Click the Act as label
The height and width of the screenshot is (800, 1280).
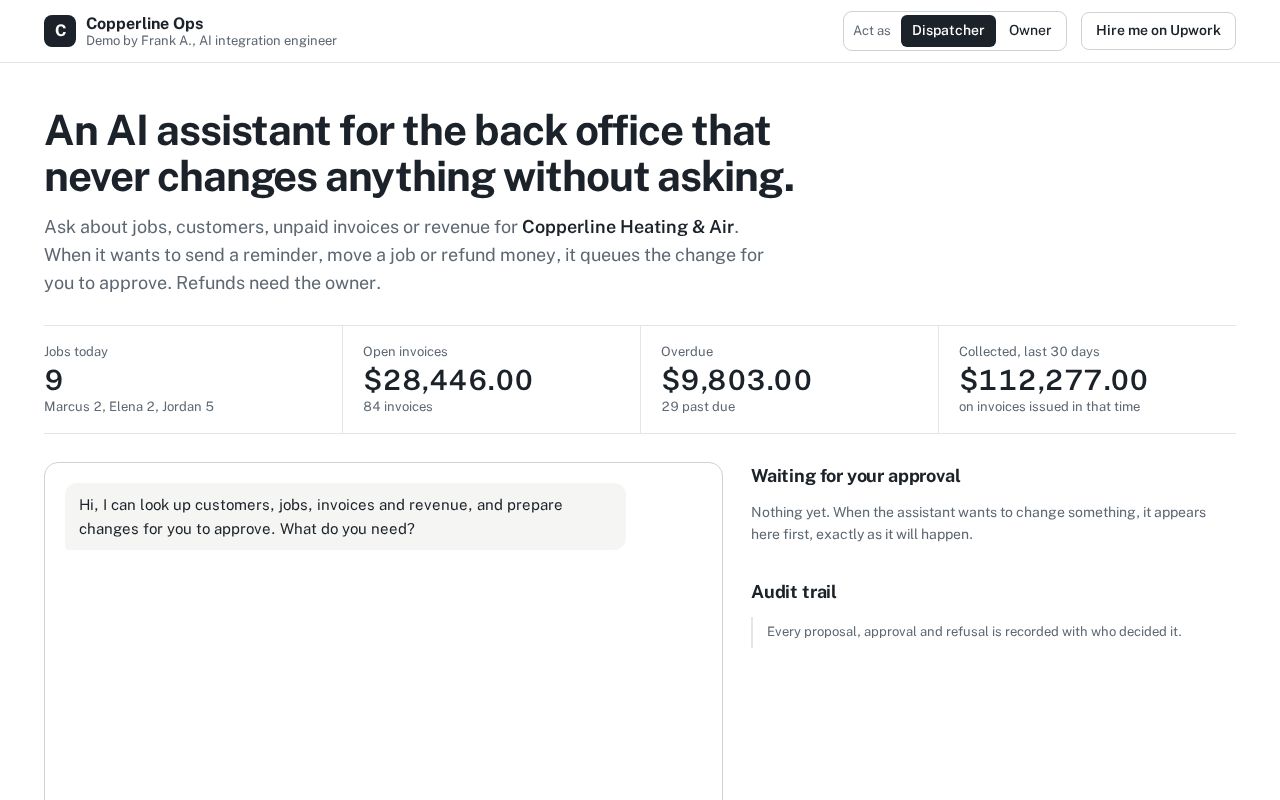(871, 31)
